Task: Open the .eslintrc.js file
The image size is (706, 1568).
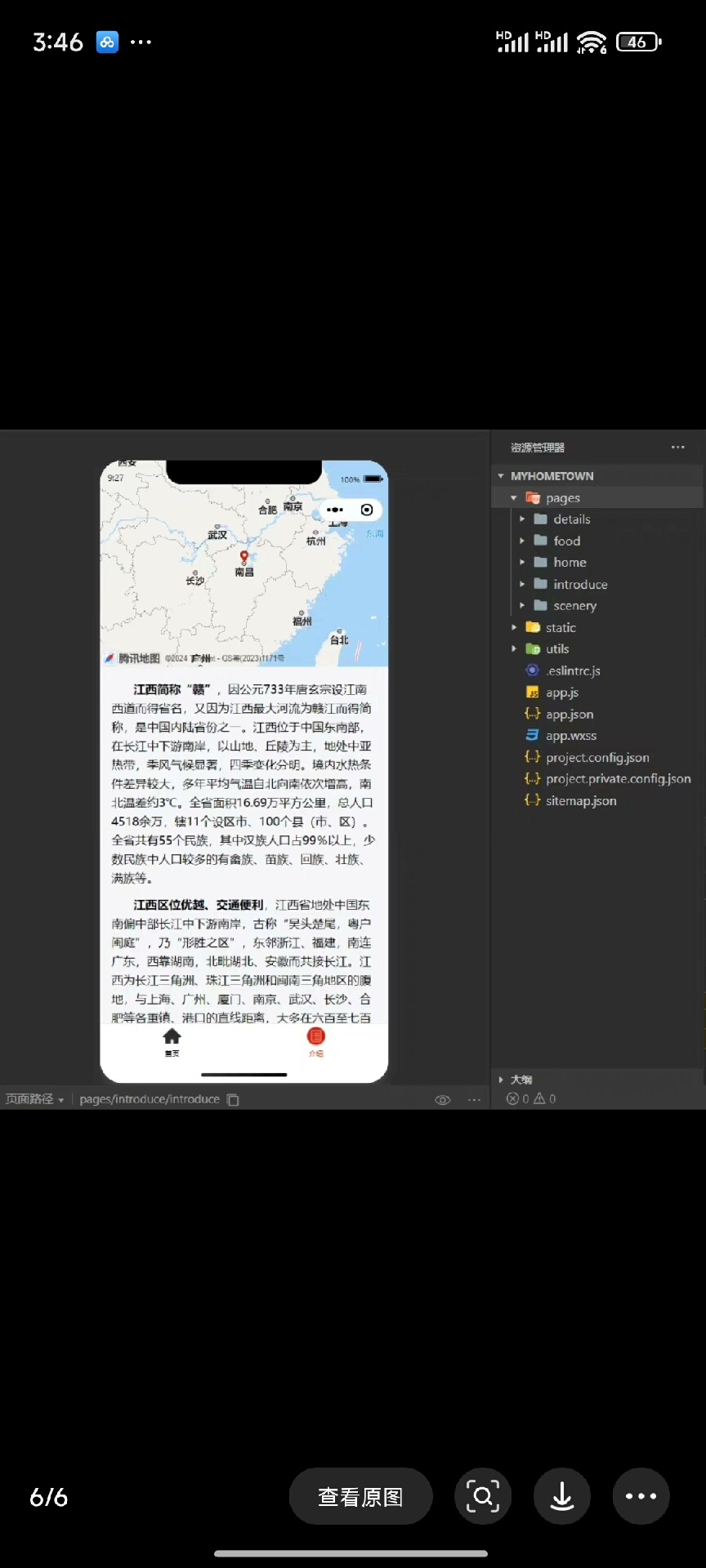Action: click(x=573, y=670)
